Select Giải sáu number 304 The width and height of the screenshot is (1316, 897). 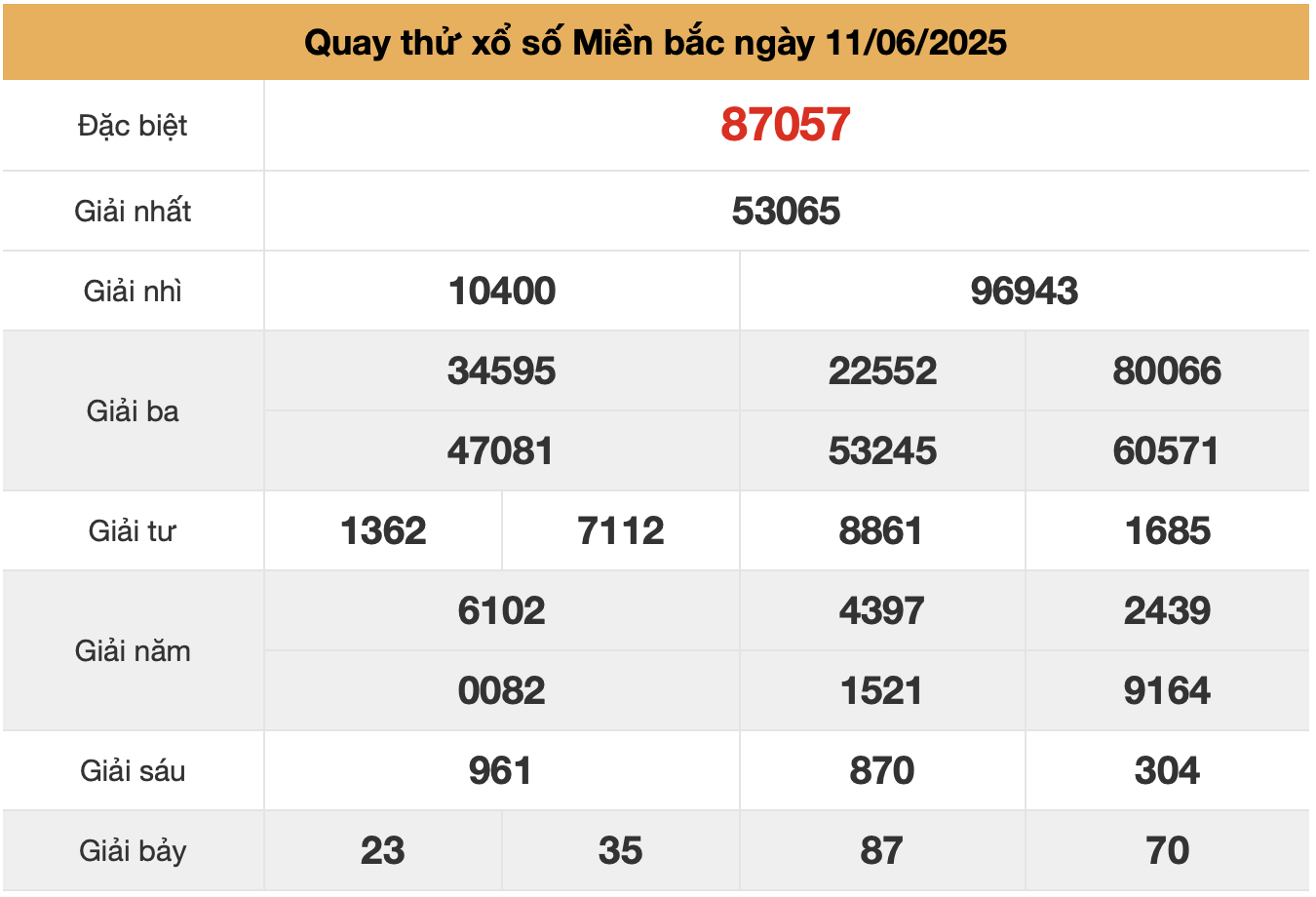pyautogui.click(x=1167, y=770)
